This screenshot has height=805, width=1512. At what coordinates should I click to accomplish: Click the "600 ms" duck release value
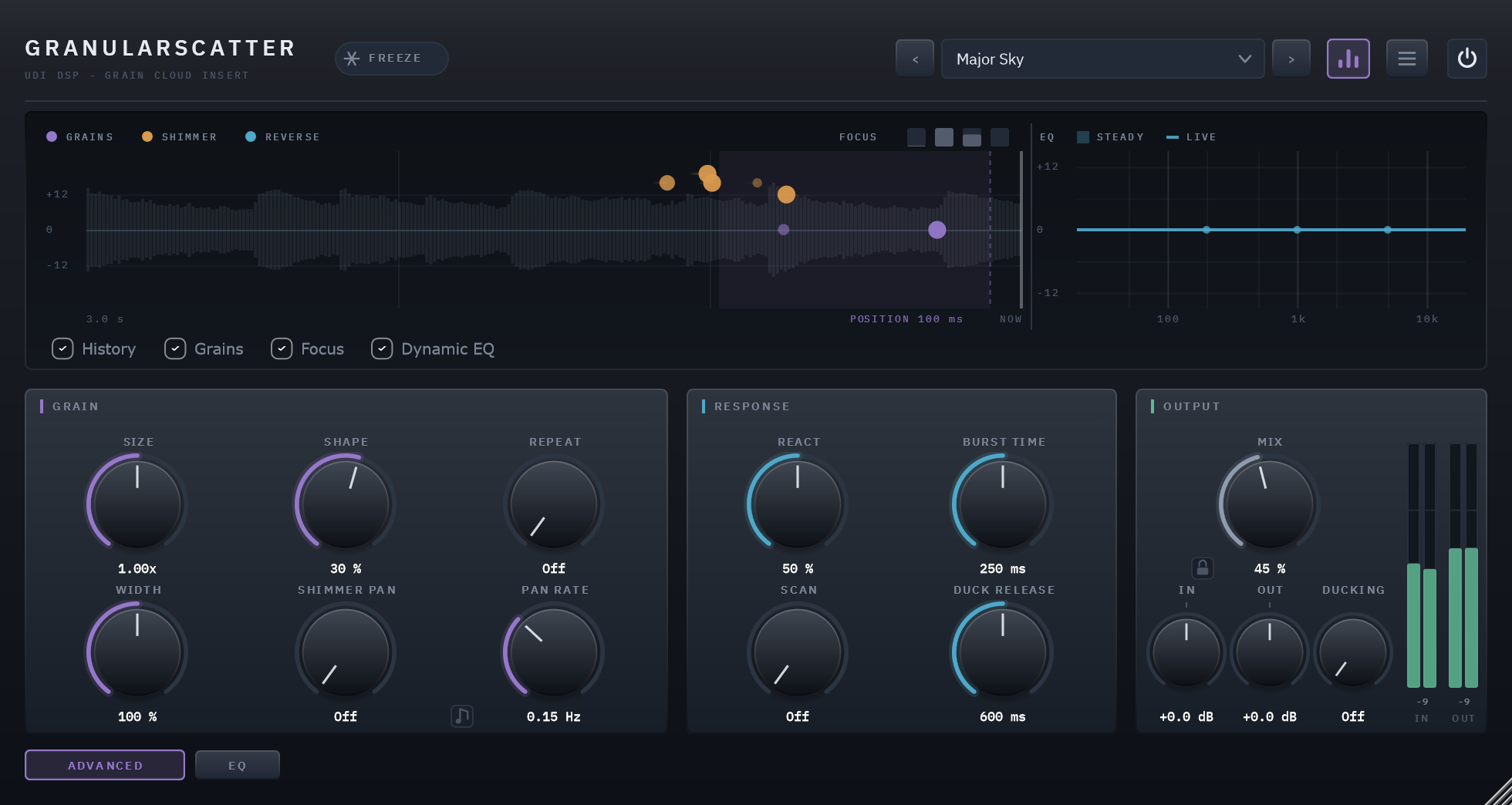1003,717
